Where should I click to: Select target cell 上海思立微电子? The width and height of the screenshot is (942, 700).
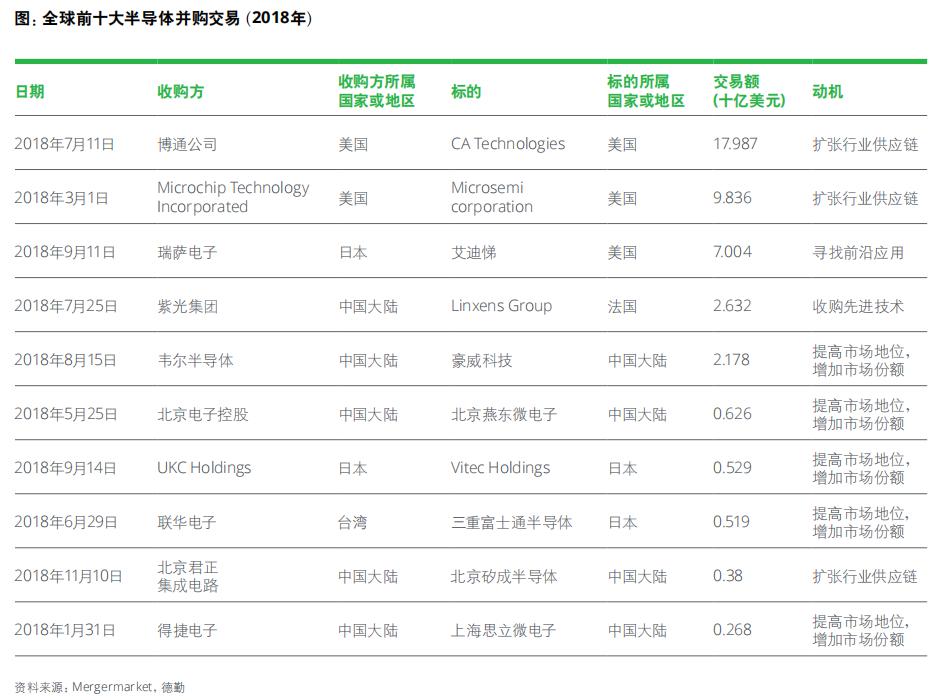pos(503,631)
